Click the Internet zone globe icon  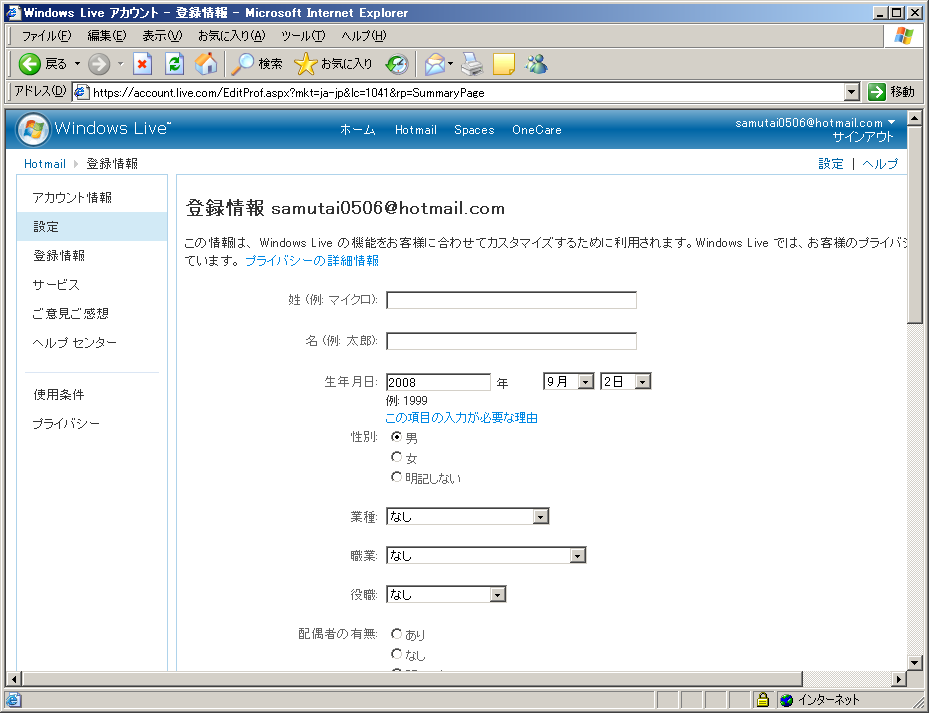[786, 700]
